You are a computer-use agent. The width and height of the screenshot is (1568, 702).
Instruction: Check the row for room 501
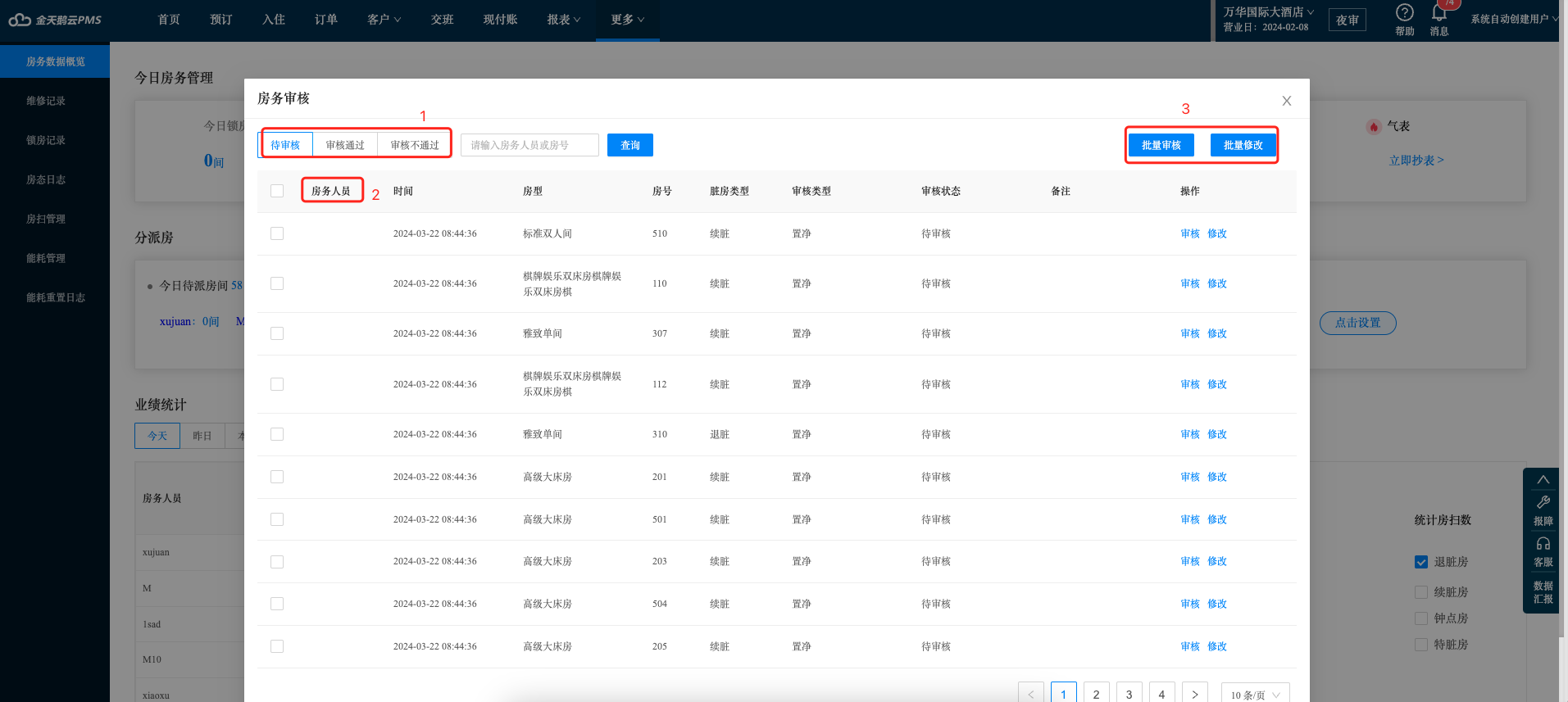(x=277, y=519)
